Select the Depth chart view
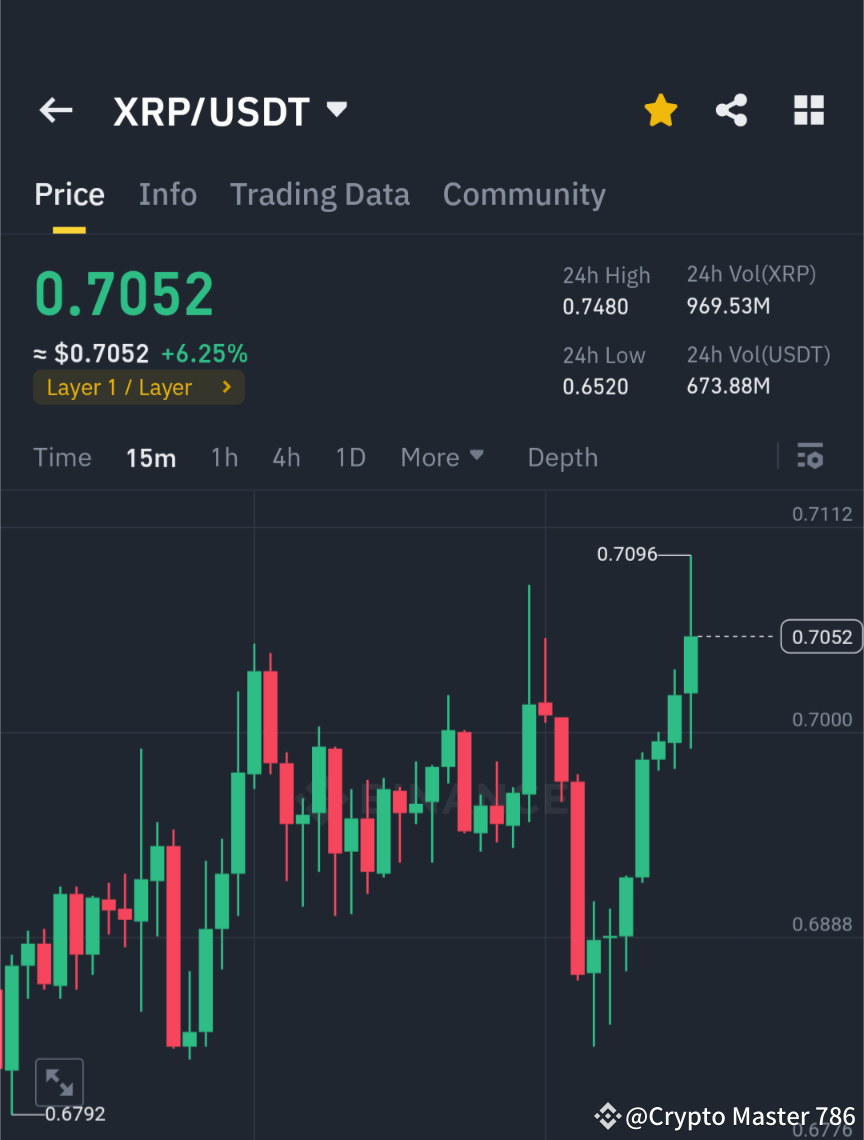 click(562, 457)
